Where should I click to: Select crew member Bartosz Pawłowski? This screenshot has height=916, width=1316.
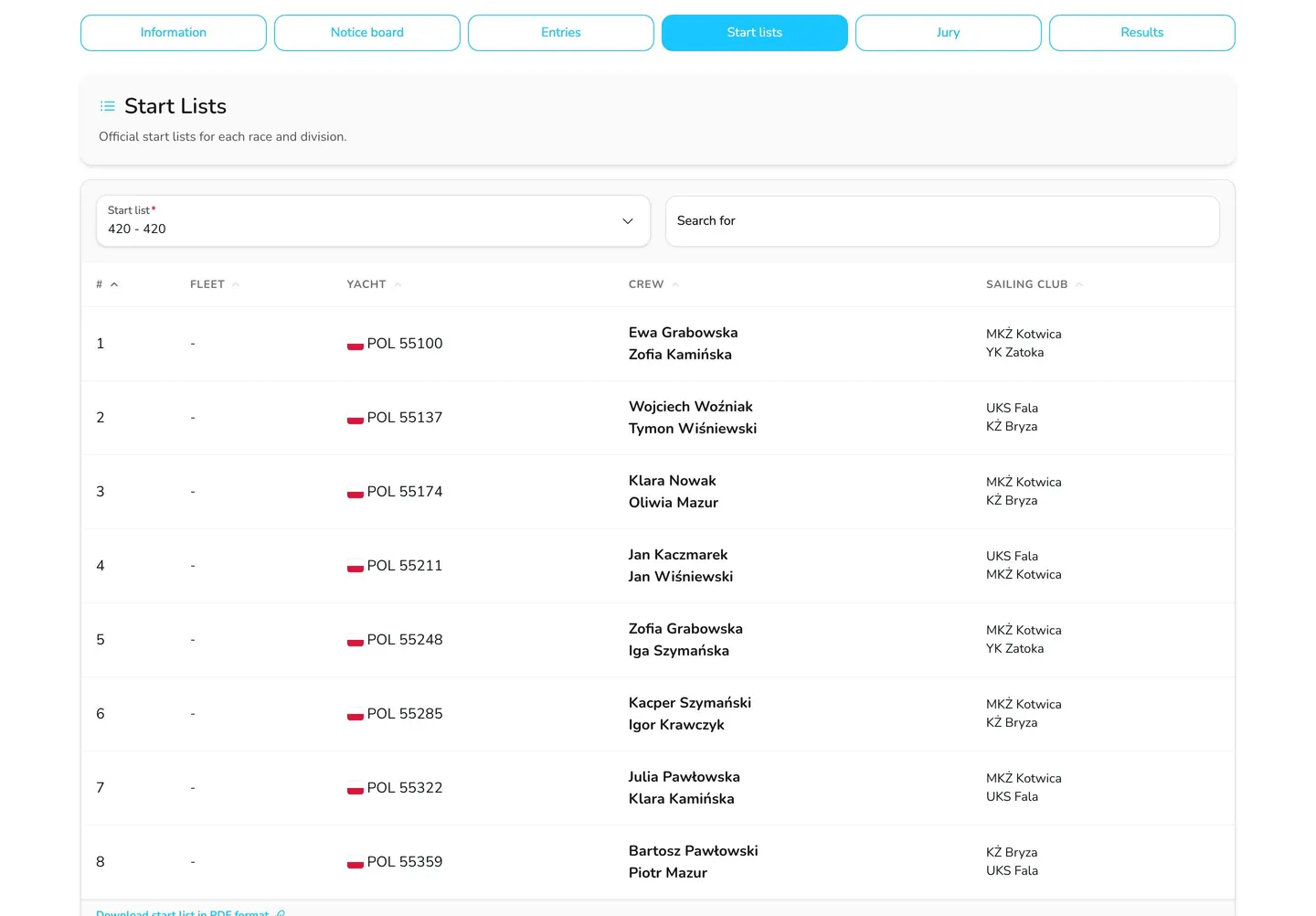coord(694,851)
